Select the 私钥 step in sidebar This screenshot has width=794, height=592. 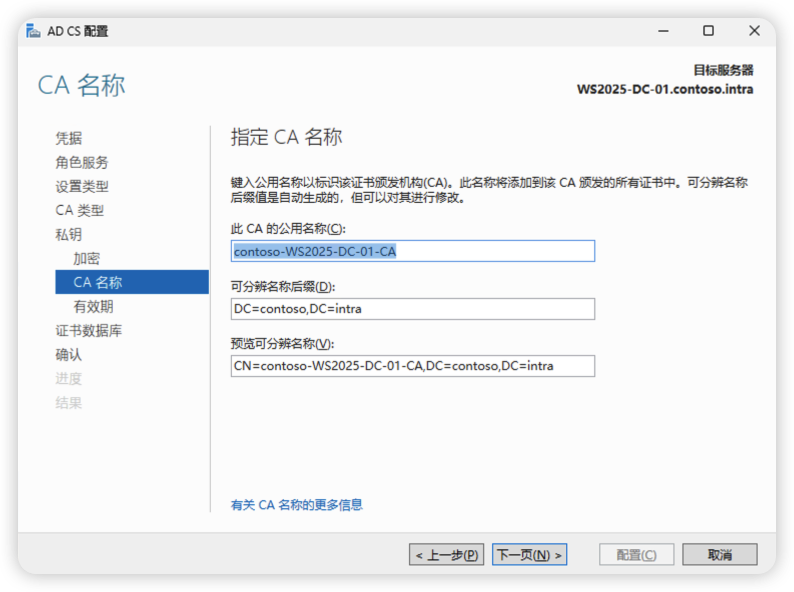pyautogui.click(x=69, y=234)
